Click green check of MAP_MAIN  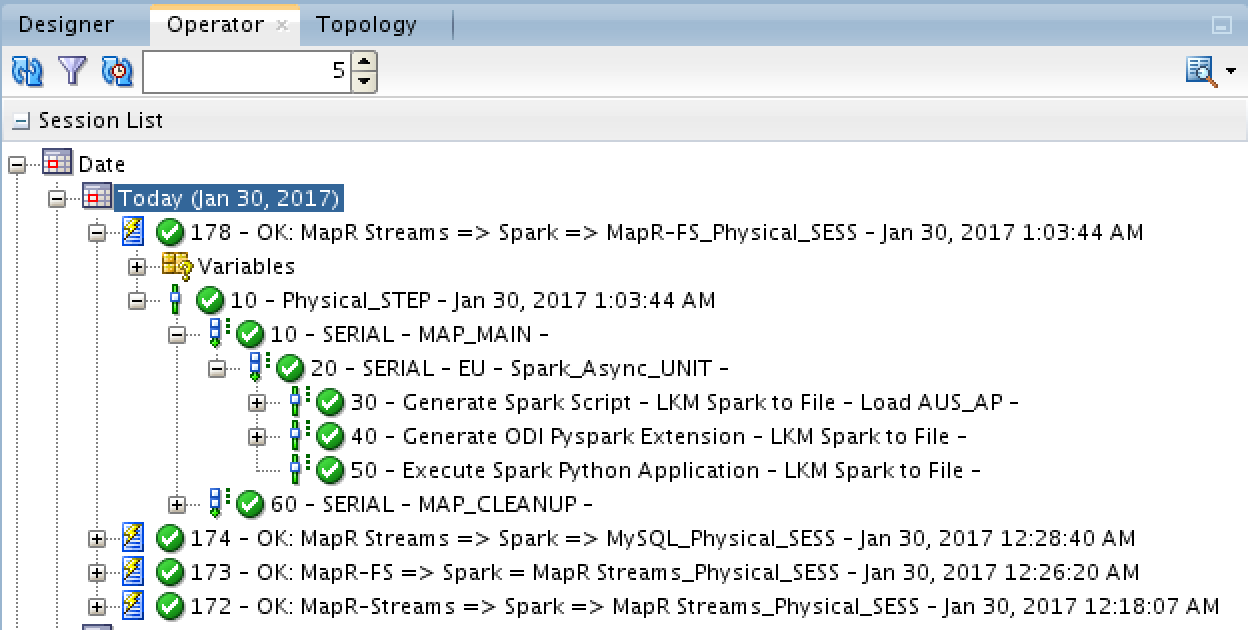point(250,334)
